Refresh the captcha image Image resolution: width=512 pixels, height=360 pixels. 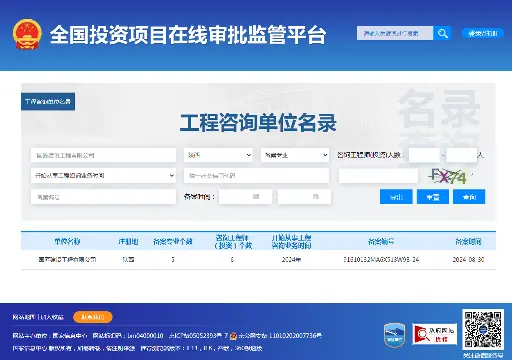coord(448,176)
